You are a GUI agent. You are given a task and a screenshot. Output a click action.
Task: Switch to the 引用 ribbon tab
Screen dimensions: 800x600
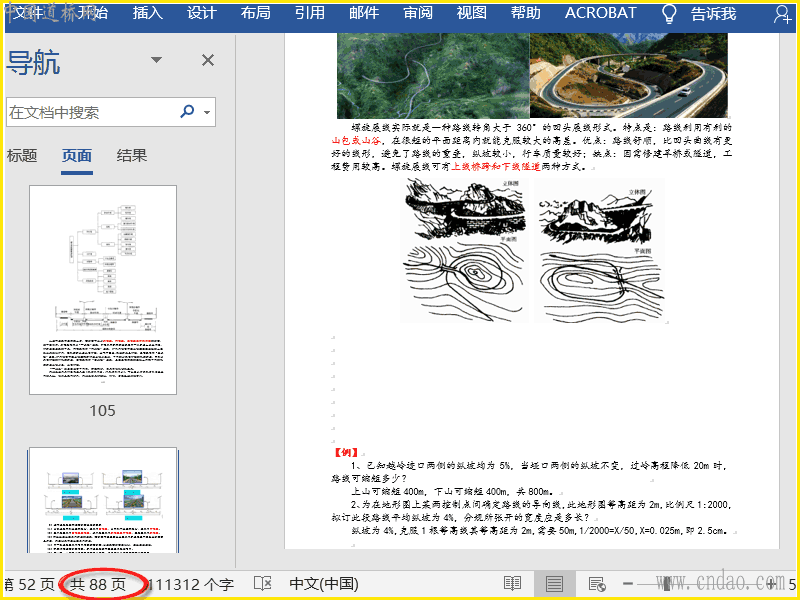pyautogui.click(x=310, y=13)
